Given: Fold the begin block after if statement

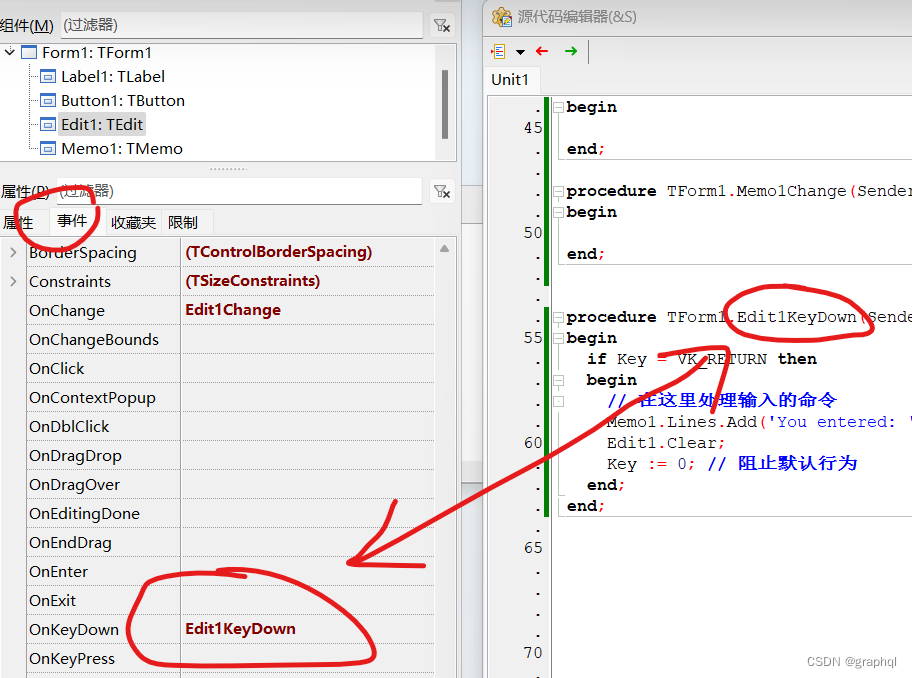Looking at the screenshot, I should [x=558, y=380].
